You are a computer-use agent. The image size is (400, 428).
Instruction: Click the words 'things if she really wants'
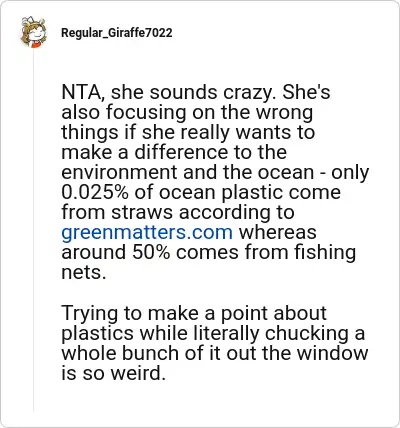point(176,132)
